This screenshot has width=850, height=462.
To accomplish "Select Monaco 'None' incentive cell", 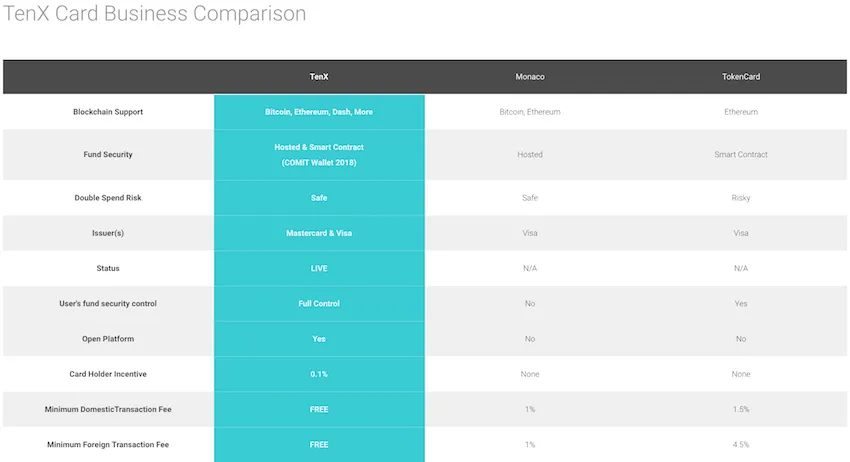I will (x=530, y=374).
